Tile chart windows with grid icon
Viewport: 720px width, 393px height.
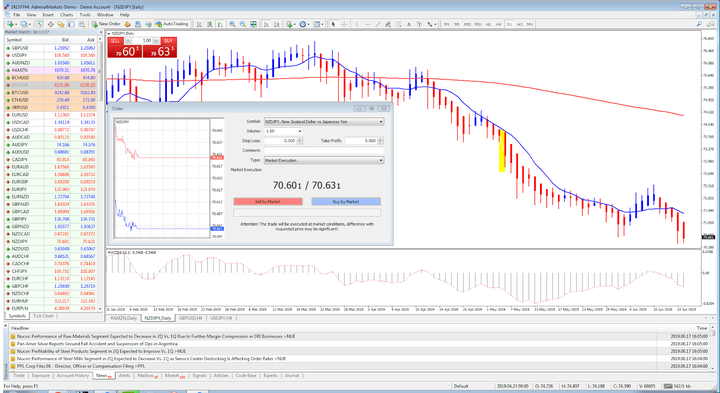253,24
